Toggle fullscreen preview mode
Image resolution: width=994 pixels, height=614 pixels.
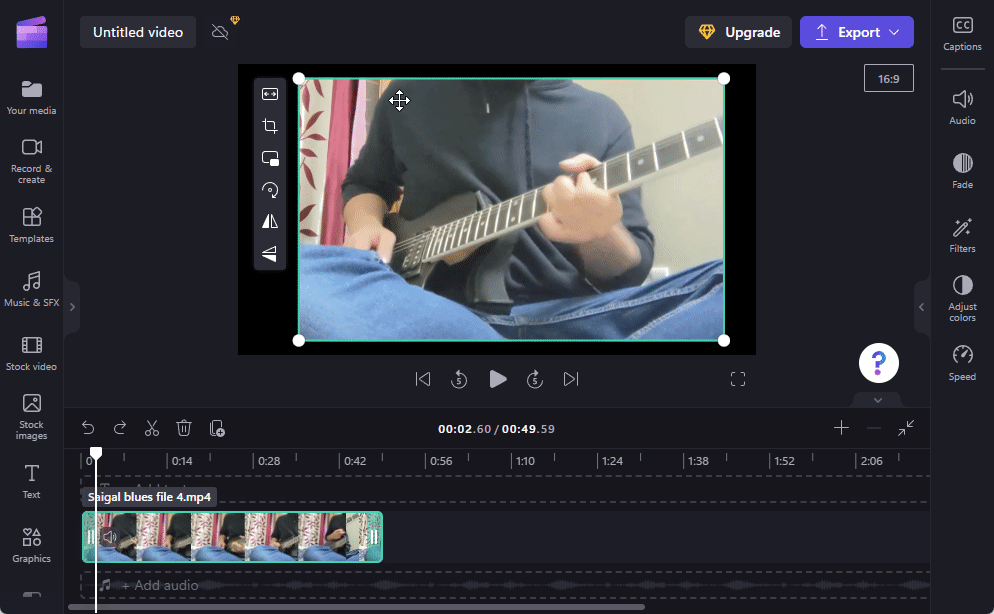click(x=738, y=379)
